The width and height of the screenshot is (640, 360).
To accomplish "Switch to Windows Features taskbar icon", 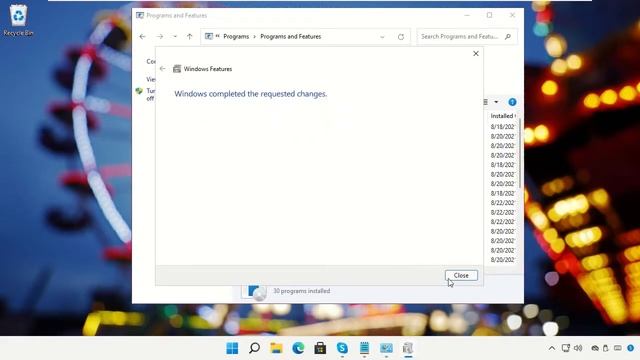I will tap(408, 348).
